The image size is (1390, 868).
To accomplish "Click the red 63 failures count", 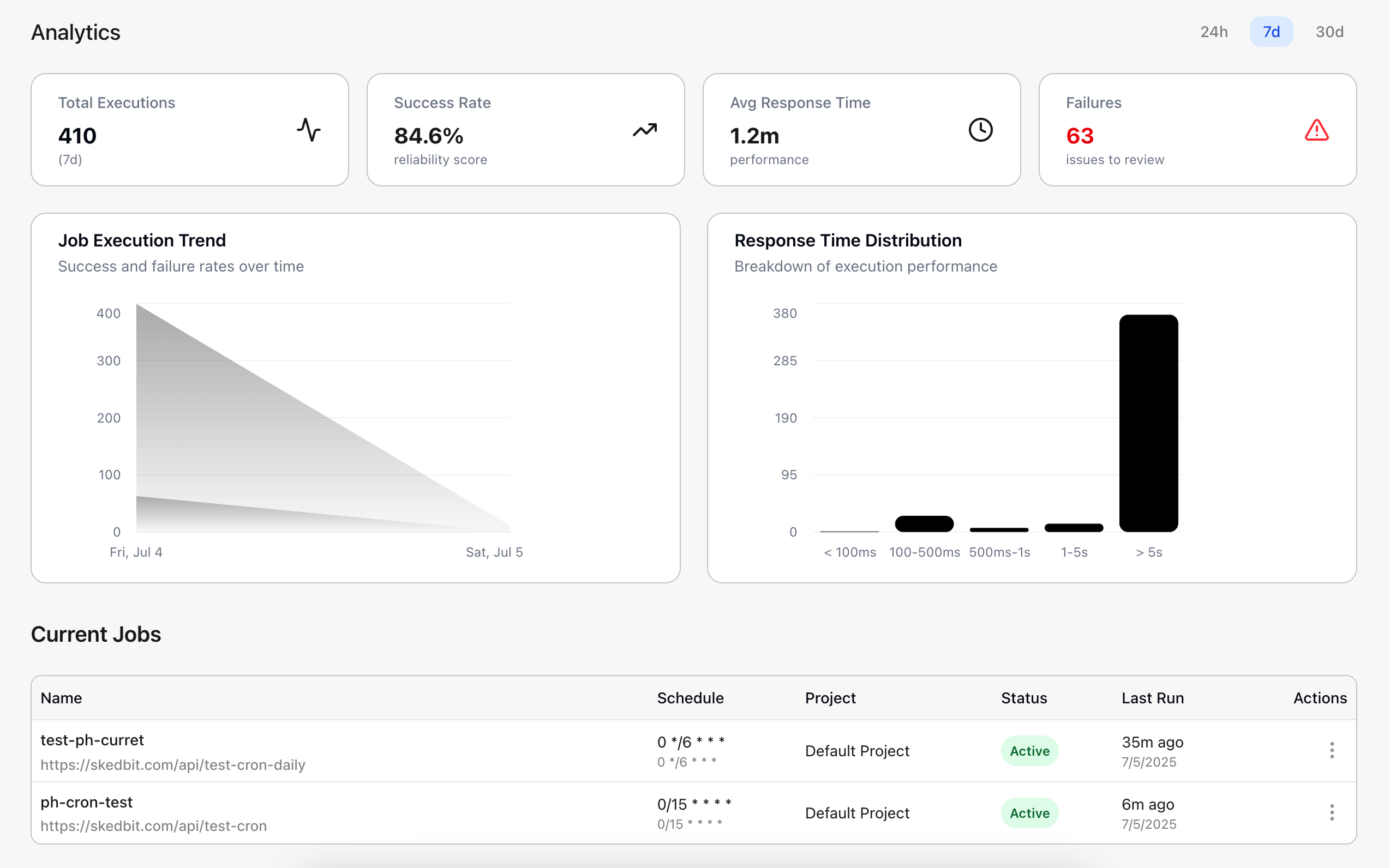I will [1080, 136].
